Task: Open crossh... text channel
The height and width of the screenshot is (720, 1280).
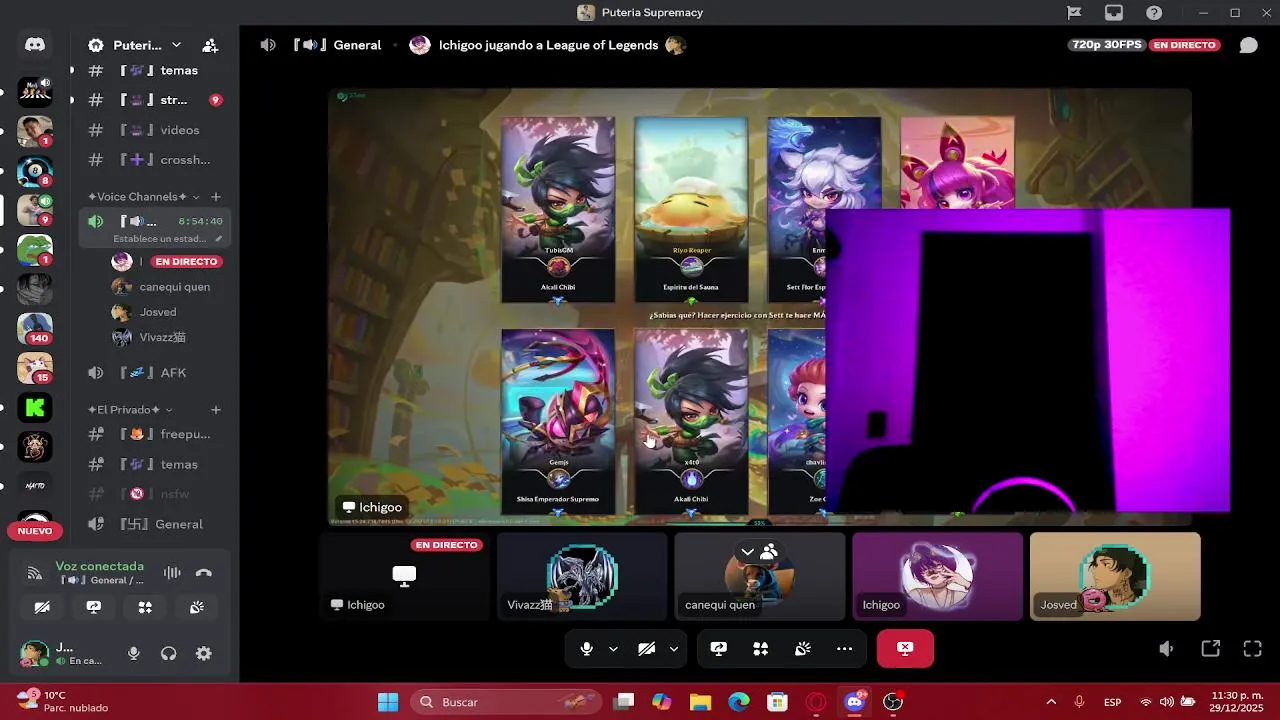Action: pos(155,160)
